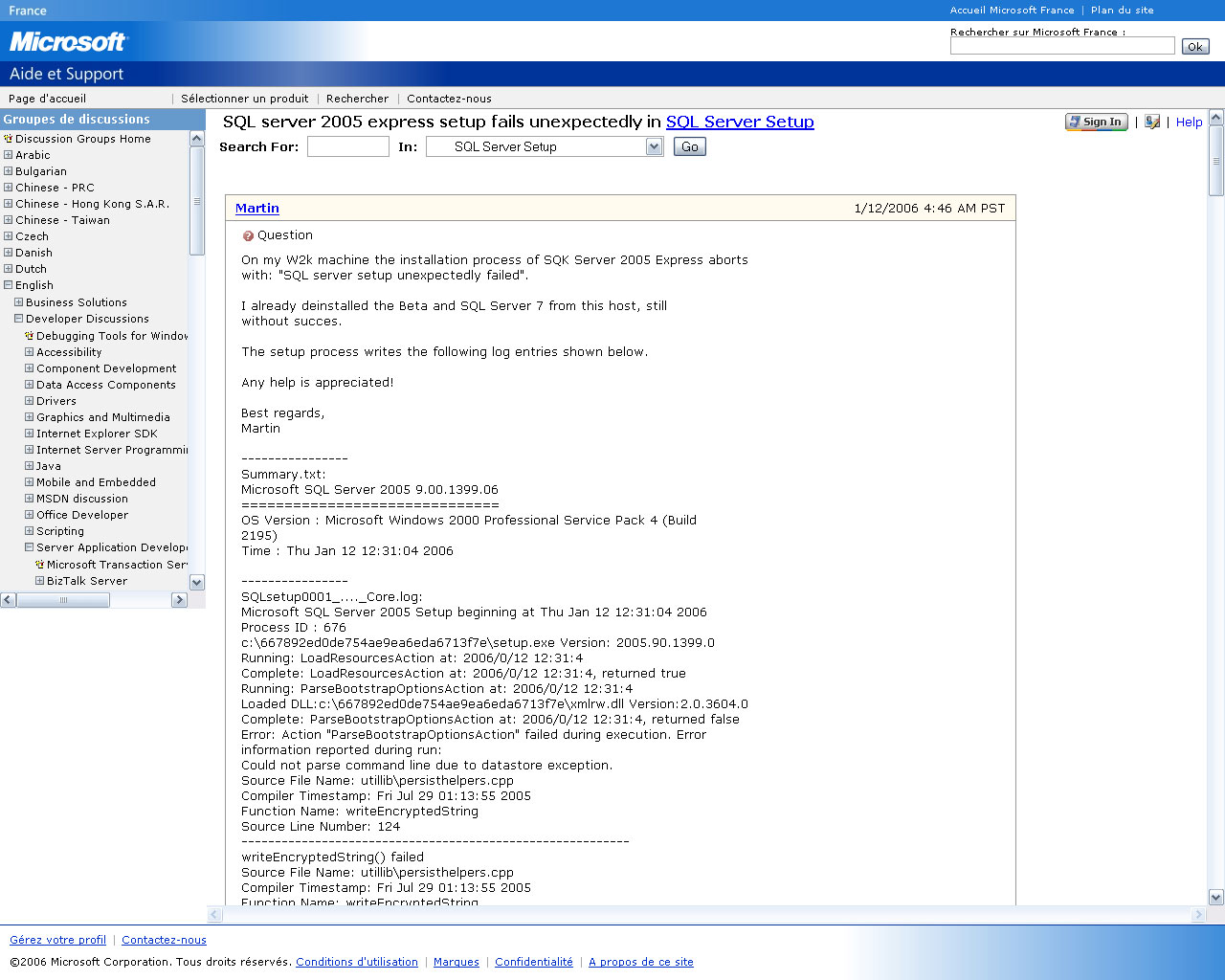Click the Aide et Support heading
The image size is (1225, 980).
pos(67,74)
